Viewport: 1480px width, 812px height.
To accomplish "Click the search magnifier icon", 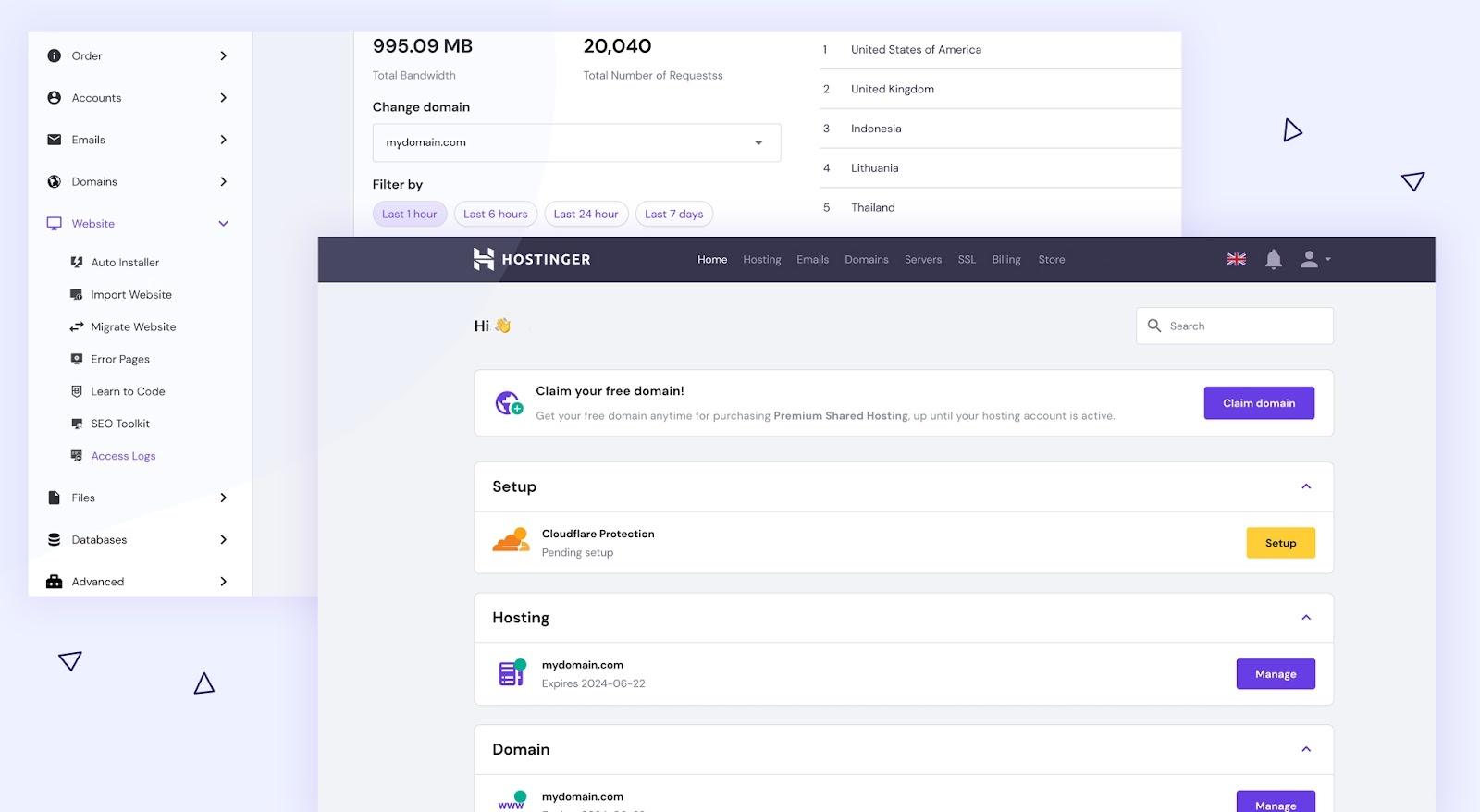I will tap(1153, 326).
